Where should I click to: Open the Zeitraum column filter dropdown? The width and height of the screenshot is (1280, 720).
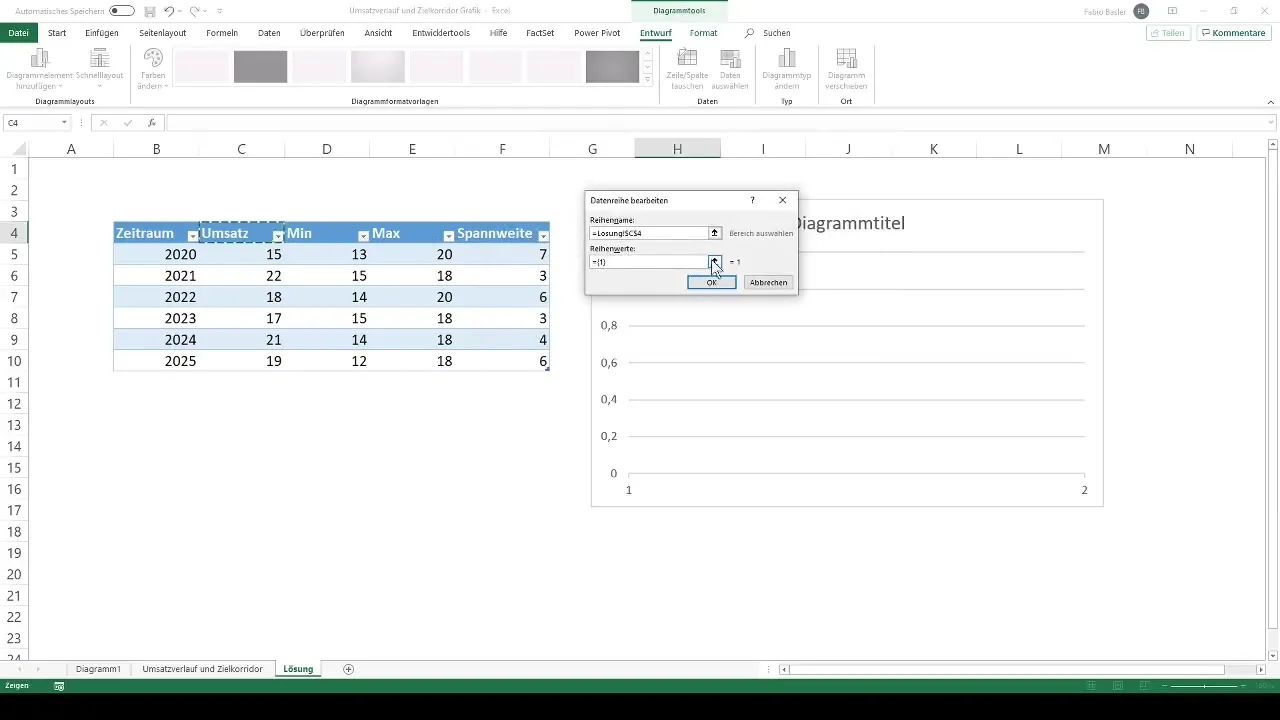(x=193, y=236)
